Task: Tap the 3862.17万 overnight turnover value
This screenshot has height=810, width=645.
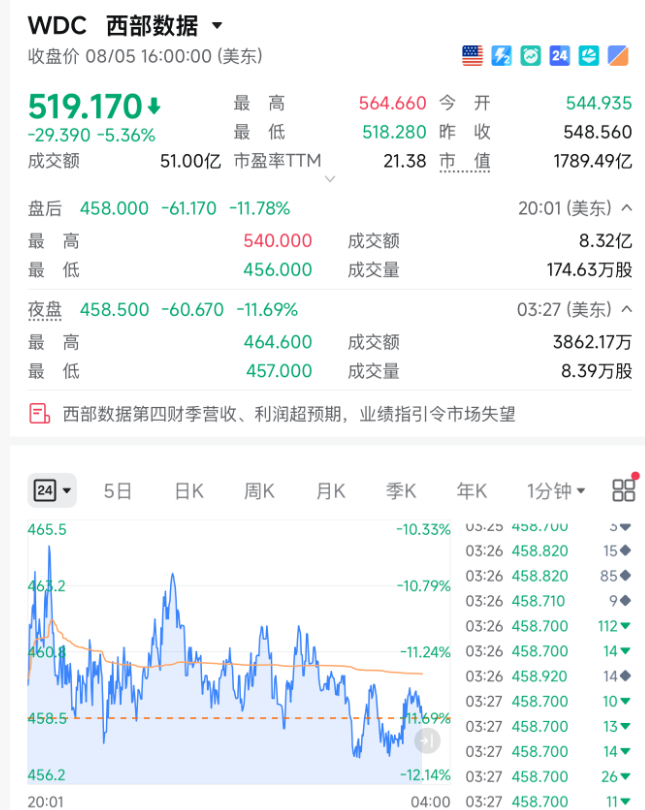Action: 592,342
